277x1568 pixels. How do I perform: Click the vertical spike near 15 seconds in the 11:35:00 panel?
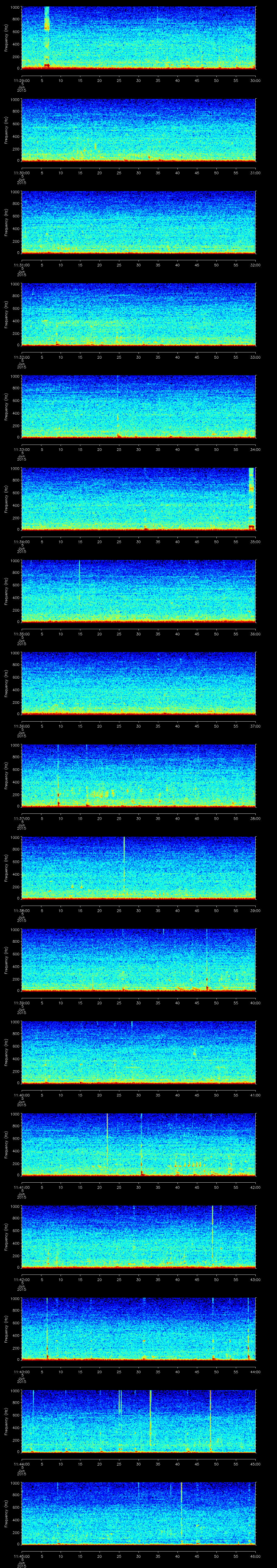click(79, 584)
